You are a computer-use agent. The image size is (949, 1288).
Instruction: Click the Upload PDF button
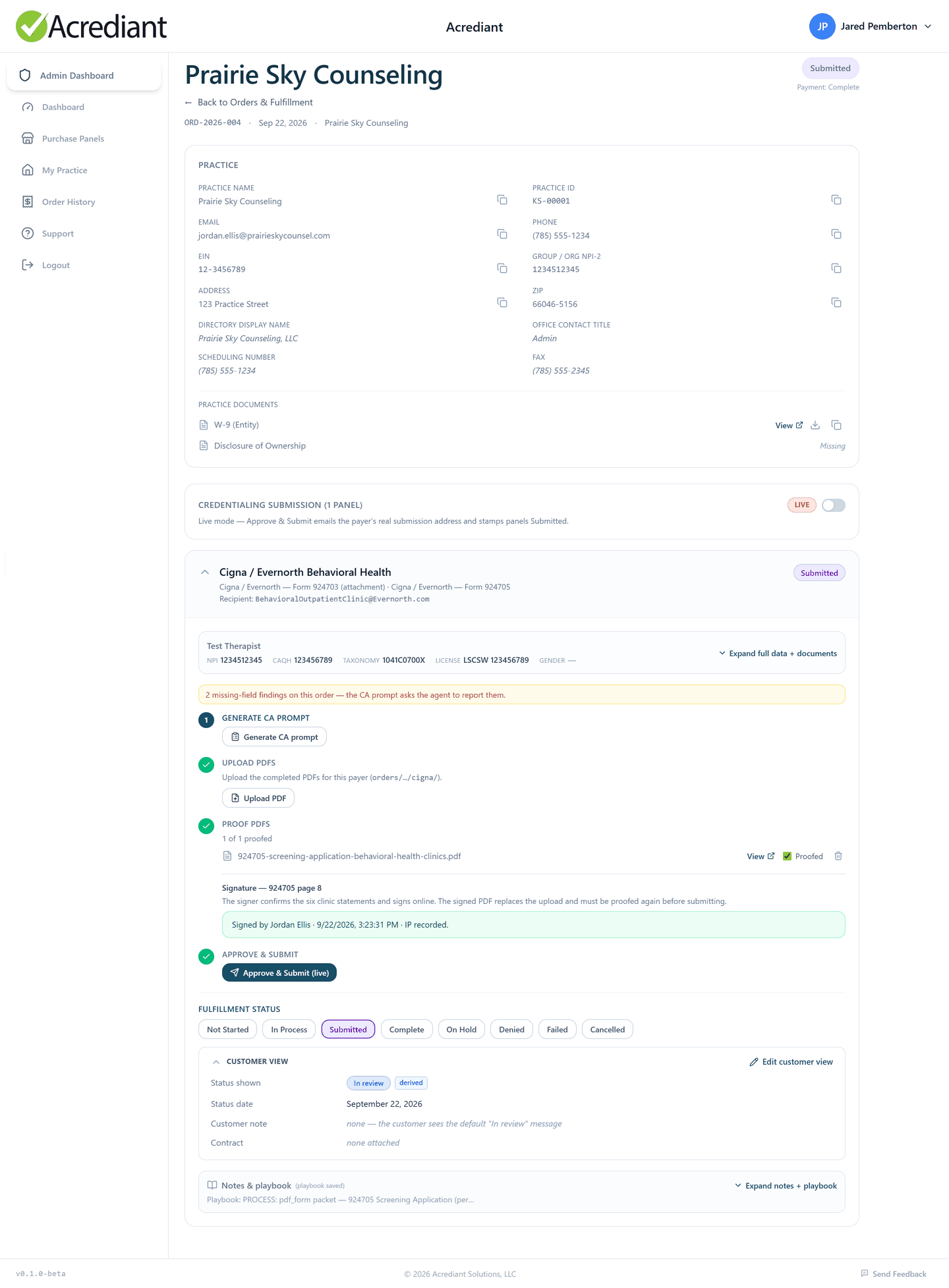(258, 798)
